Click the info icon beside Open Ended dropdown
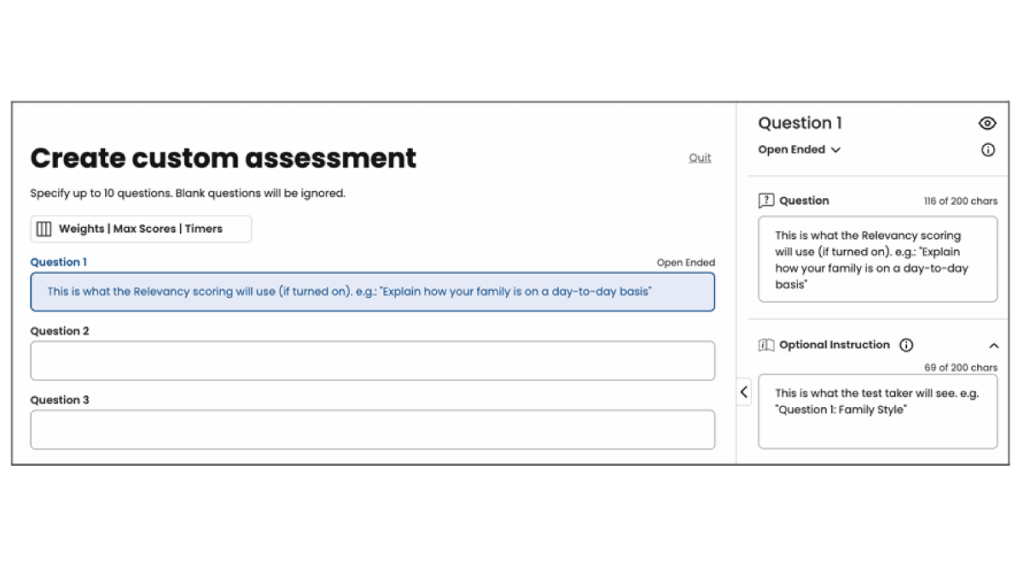Screen dimensions: 1024x576 tap(988, 150)
